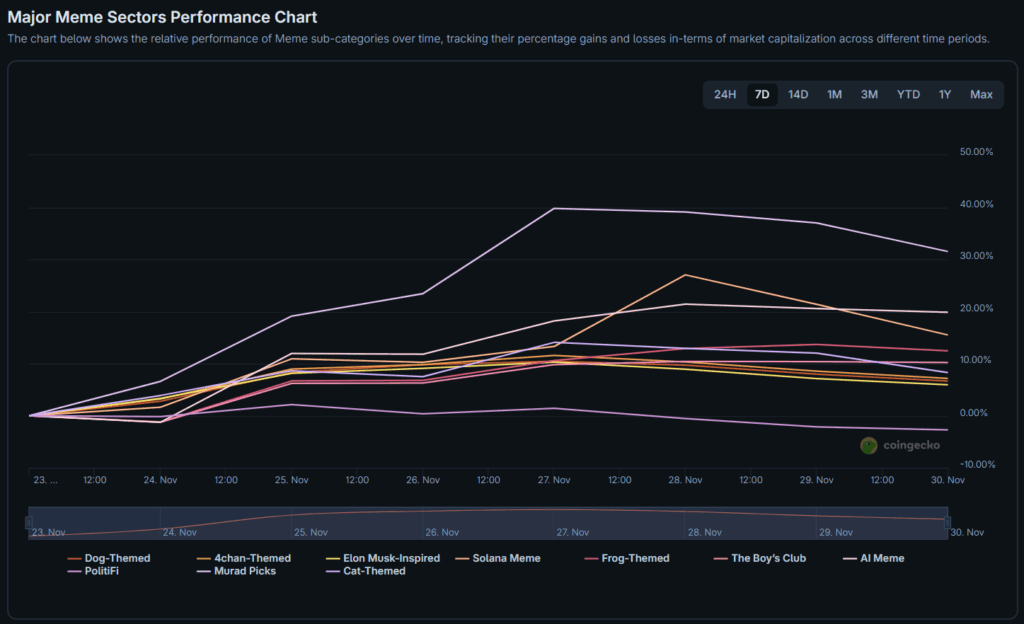Choose the 1M time range
Viewport: 1024px width, 624px height.
point(834,95)
